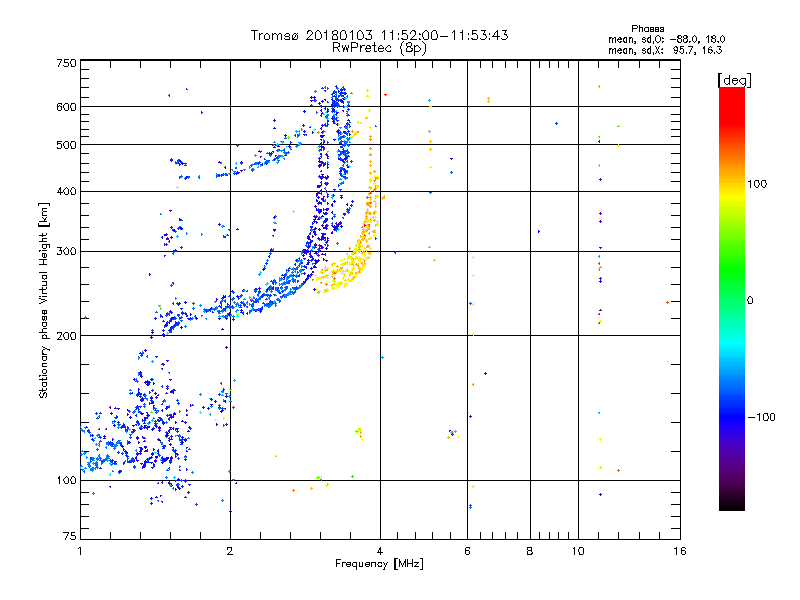Click the 'Phases' statistics heading

[647, 29]
